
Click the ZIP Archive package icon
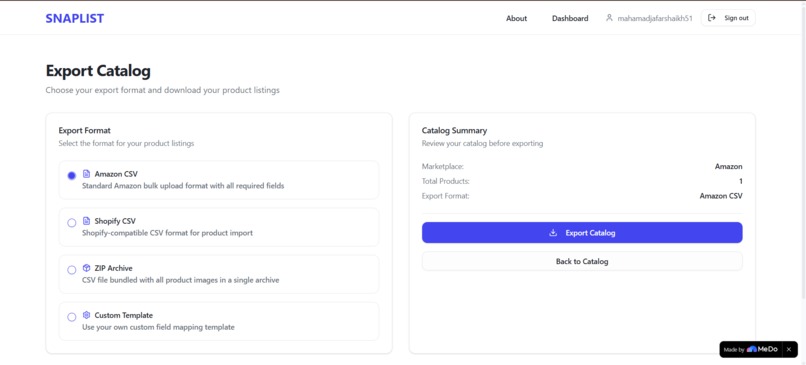(86, 268)
